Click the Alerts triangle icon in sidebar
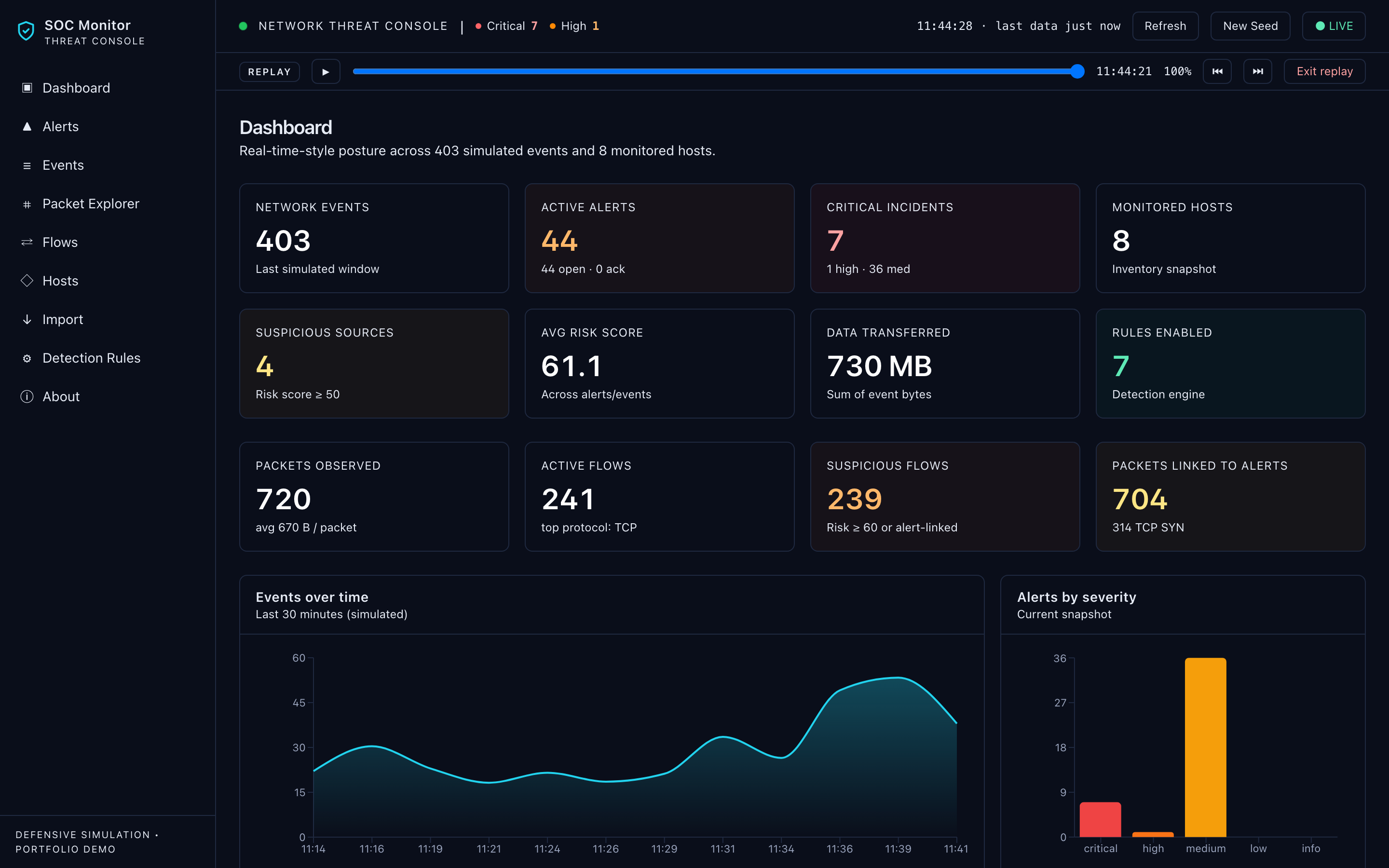The image size is (1389, 868). tap(27, 126)
